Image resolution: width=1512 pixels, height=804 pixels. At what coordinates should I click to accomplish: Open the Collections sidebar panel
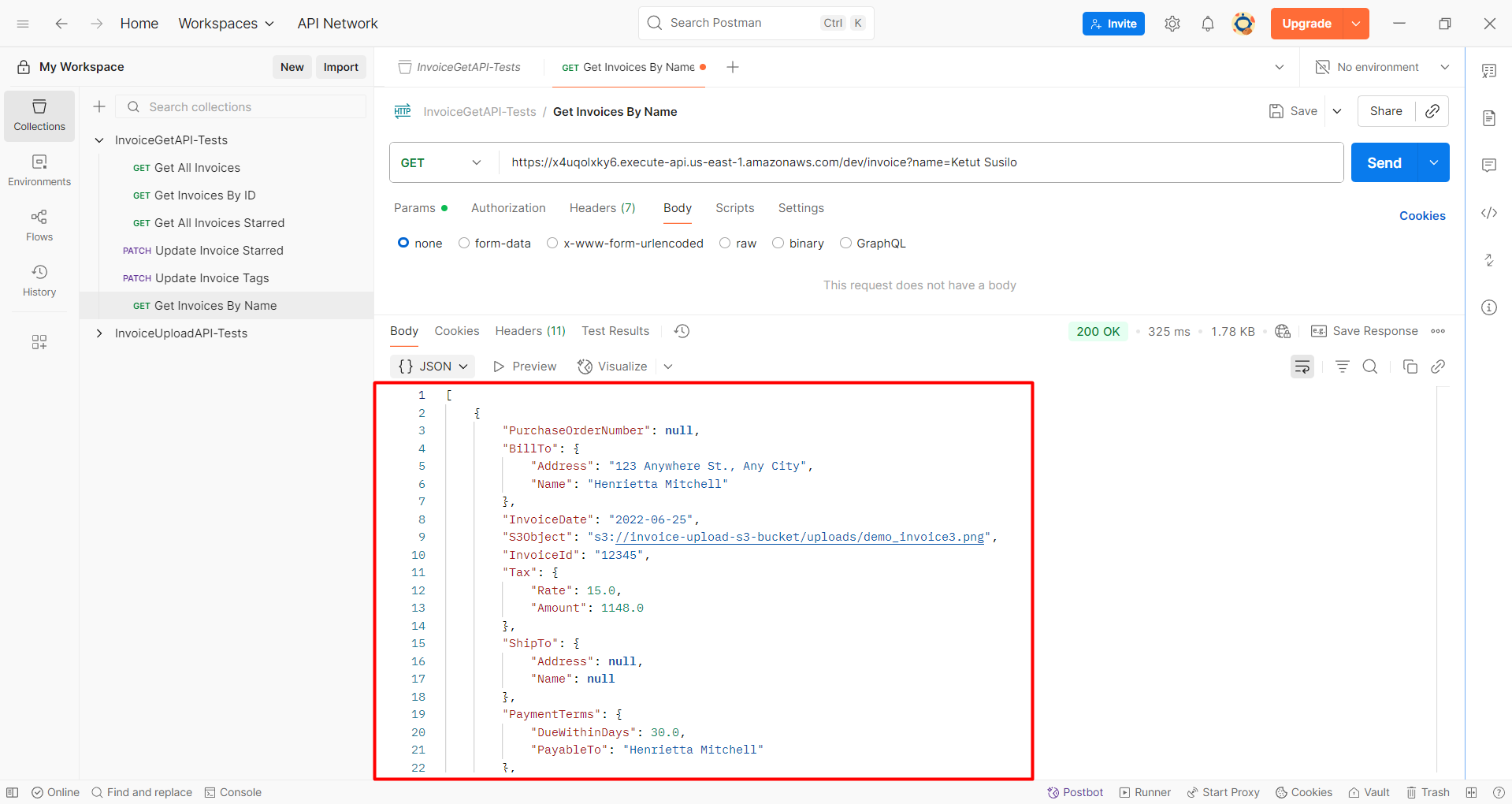click(x=39, y=115)
